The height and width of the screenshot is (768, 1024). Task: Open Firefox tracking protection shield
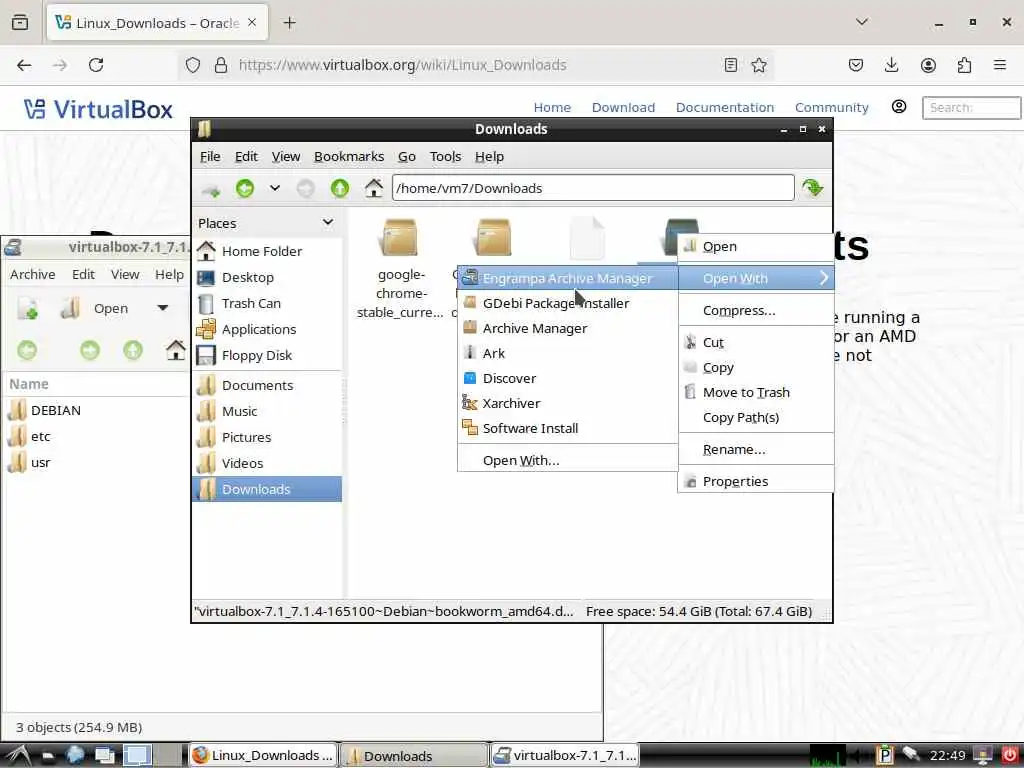[x=193, y=65]
